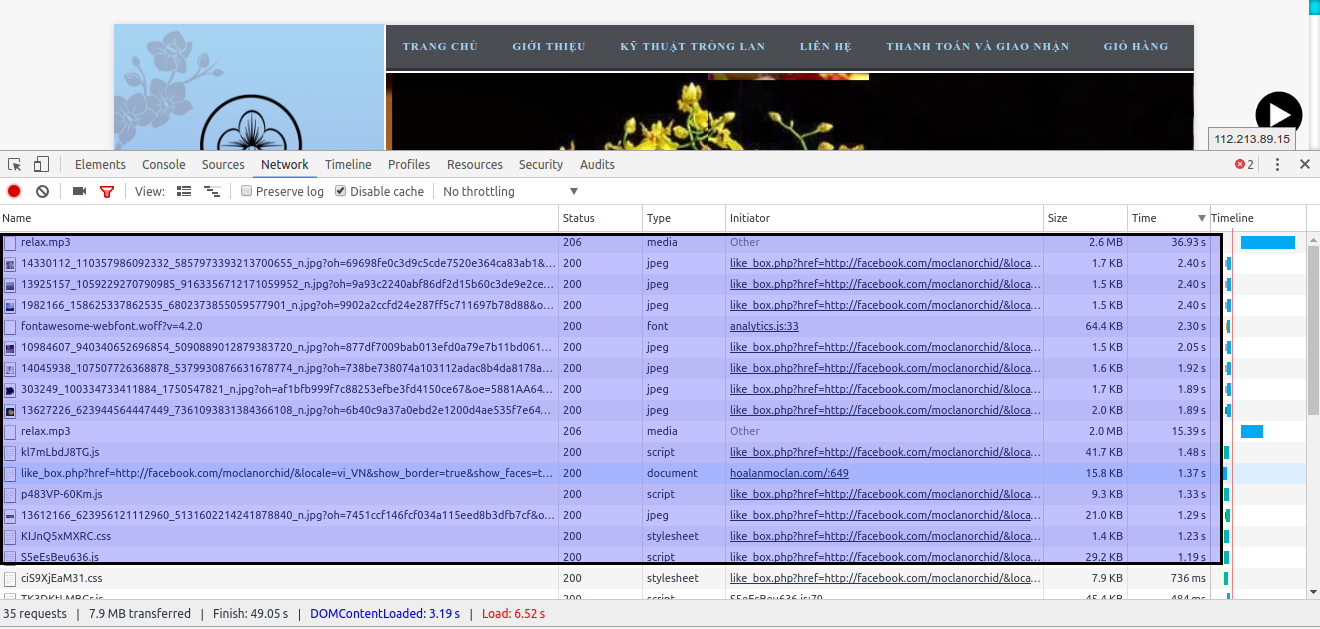Viewport: 1320px width, 629px height.
Task: Go to the Security tab
Action: [x=541, y=165]
